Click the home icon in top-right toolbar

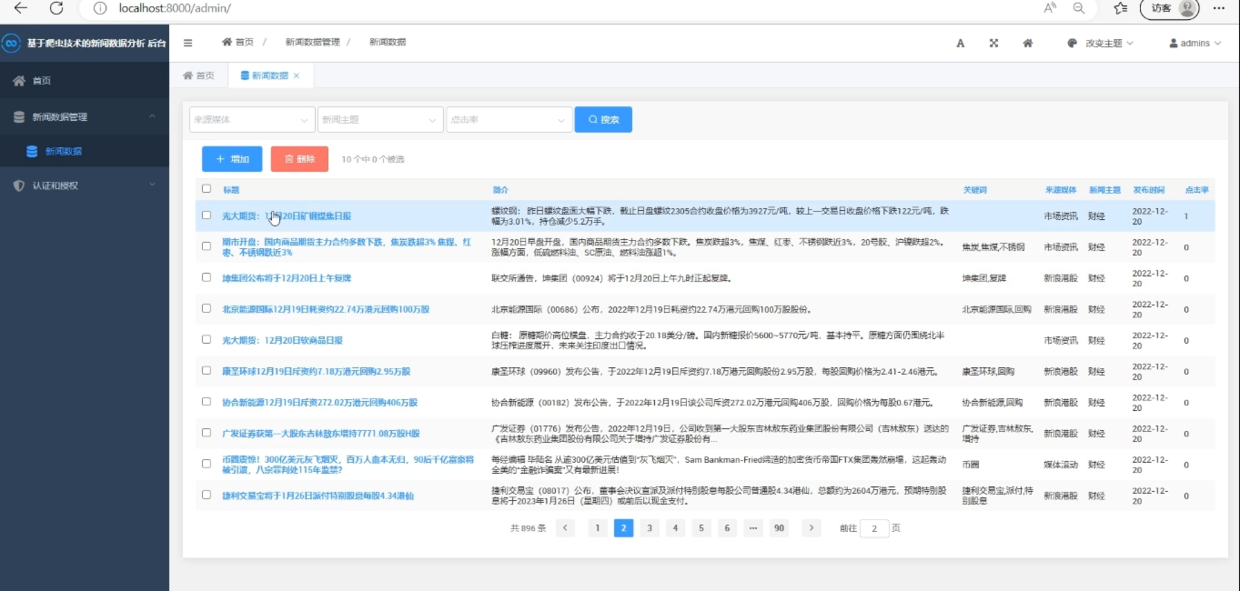[1027, 43]
